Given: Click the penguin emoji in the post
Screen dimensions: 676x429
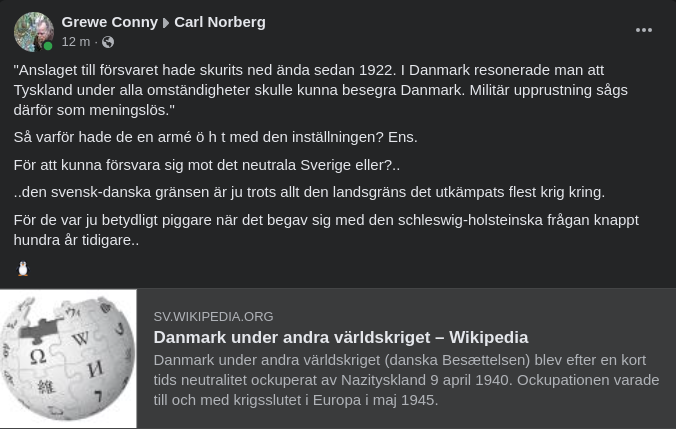Looking at the screenshot, I should [x=23, y=268].
